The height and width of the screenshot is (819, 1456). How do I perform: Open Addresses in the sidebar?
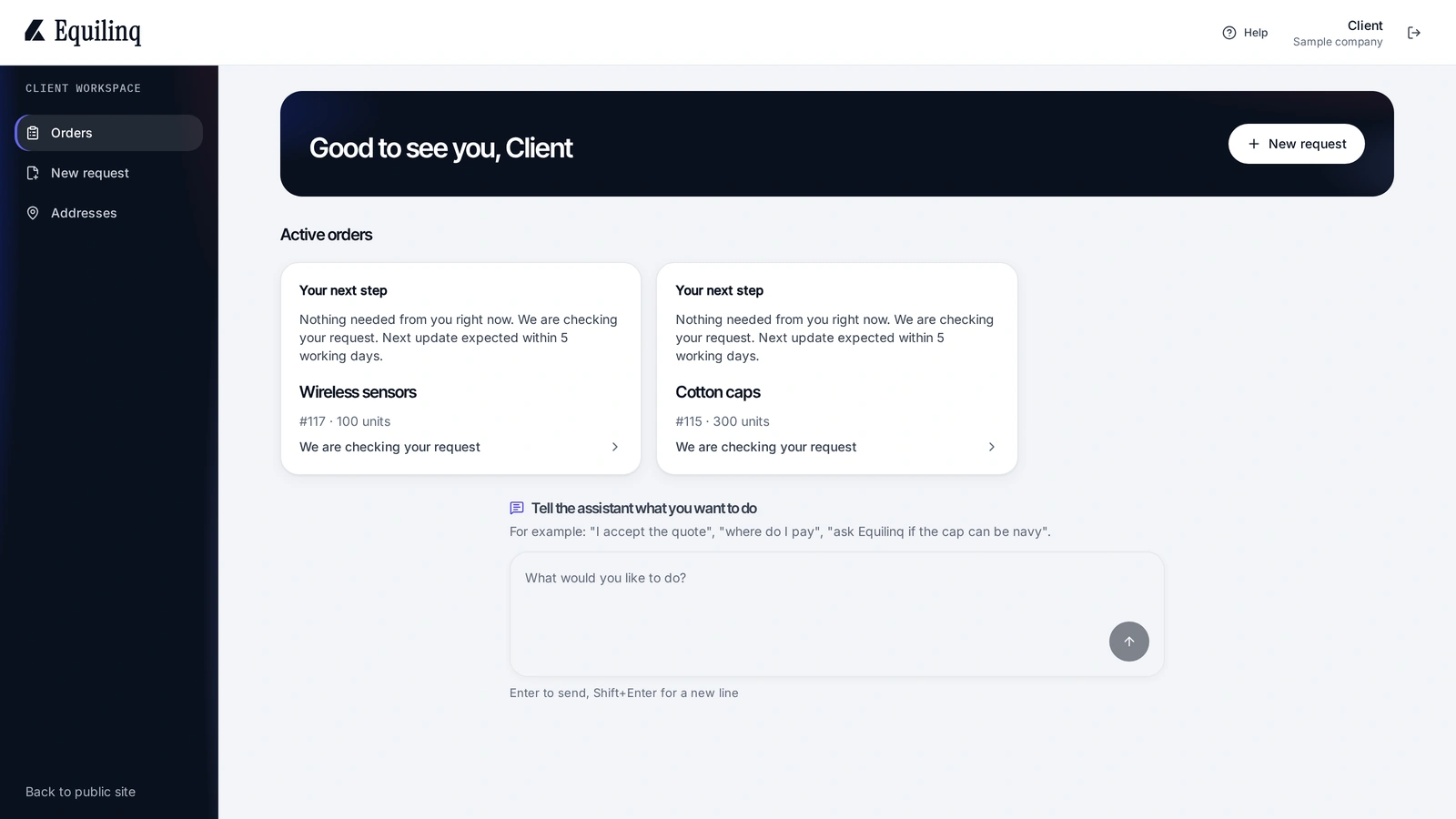click(109, 213)
